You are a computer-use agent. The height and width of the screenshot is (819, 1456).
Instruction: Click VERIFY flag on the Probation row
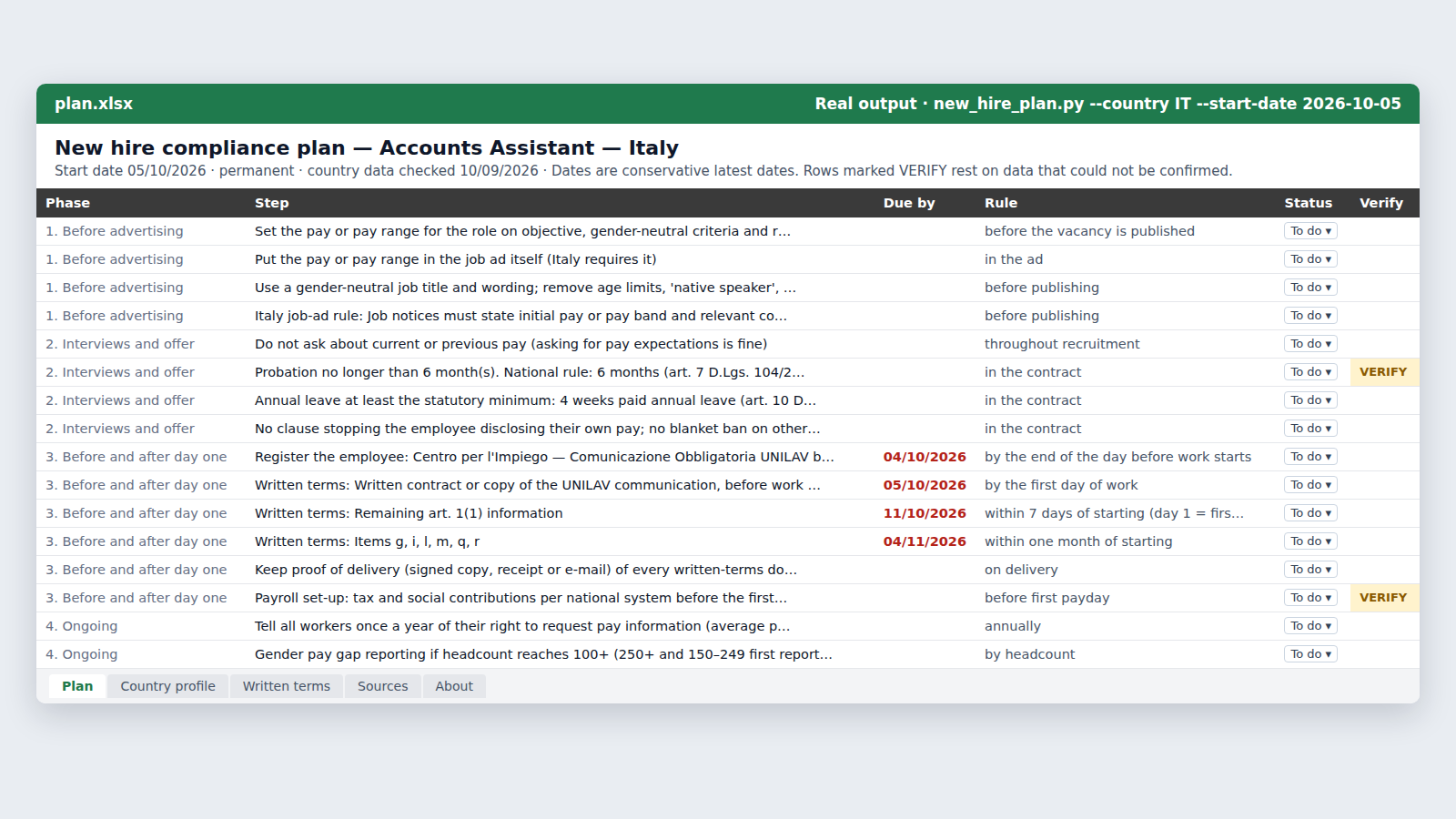[x=1383, y=372]
